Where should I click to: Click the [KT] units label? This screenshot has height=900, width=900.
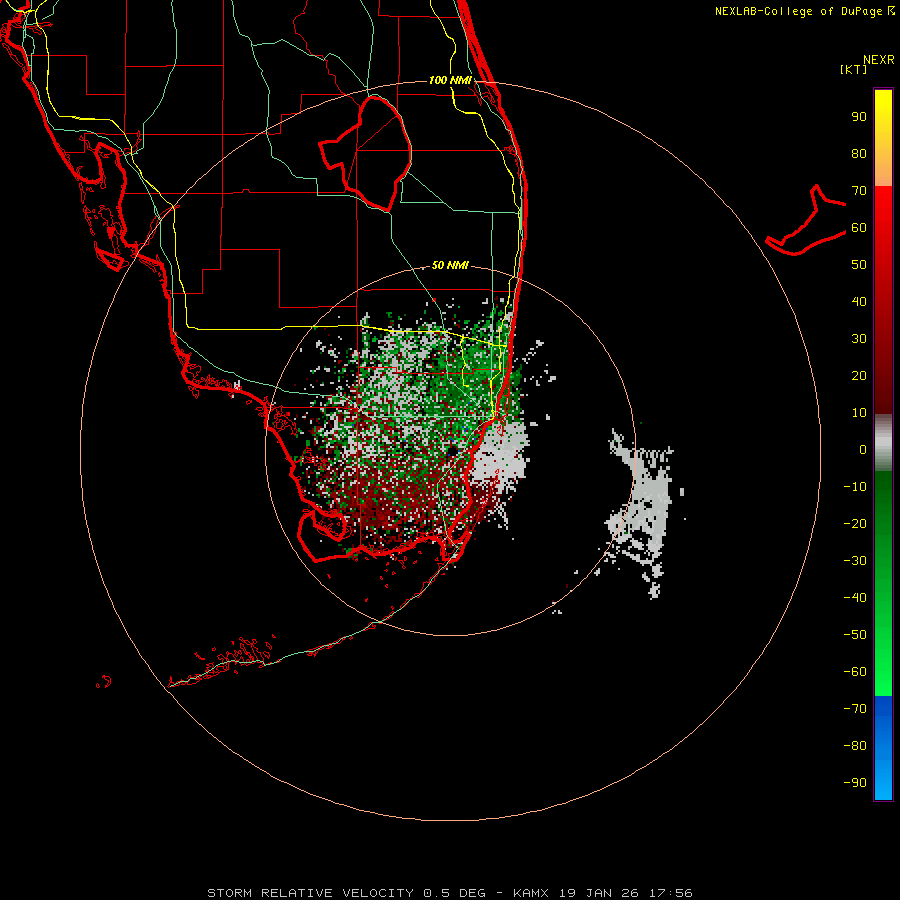click(x=853, y=69)
